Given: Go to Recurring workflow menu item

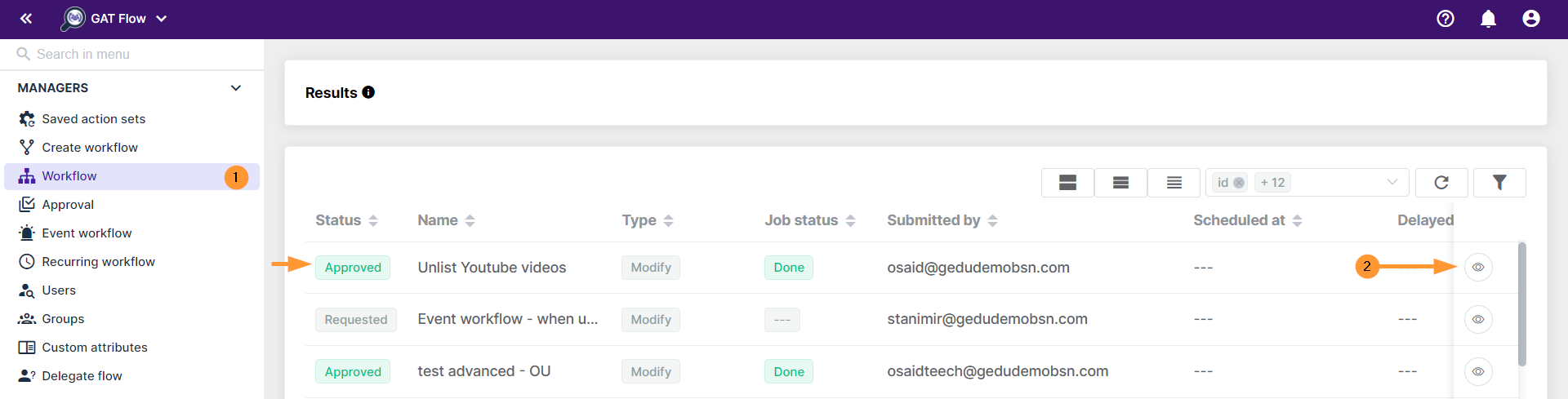Looking at the screenshot, I should [x=98, y=262].
